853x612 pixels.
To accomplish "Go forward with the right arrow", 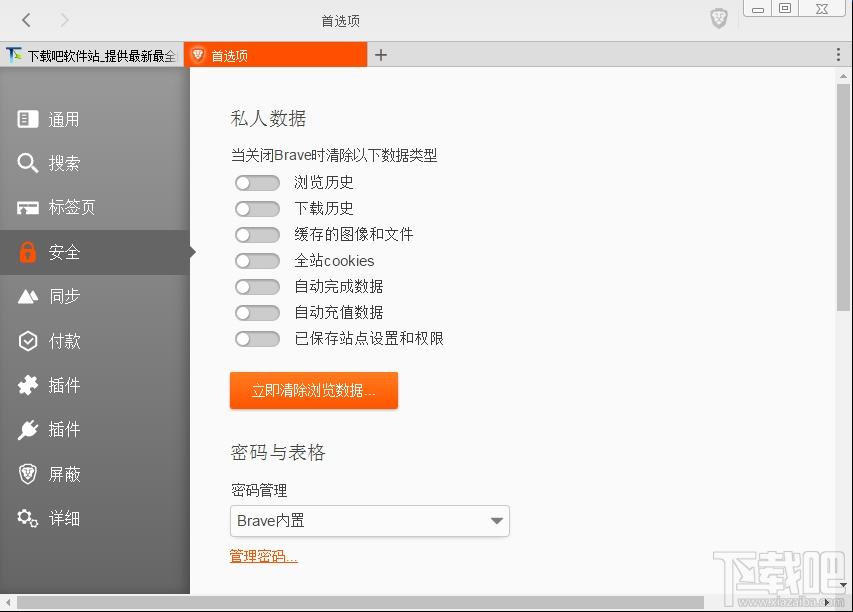I will (x=64, y=20).
